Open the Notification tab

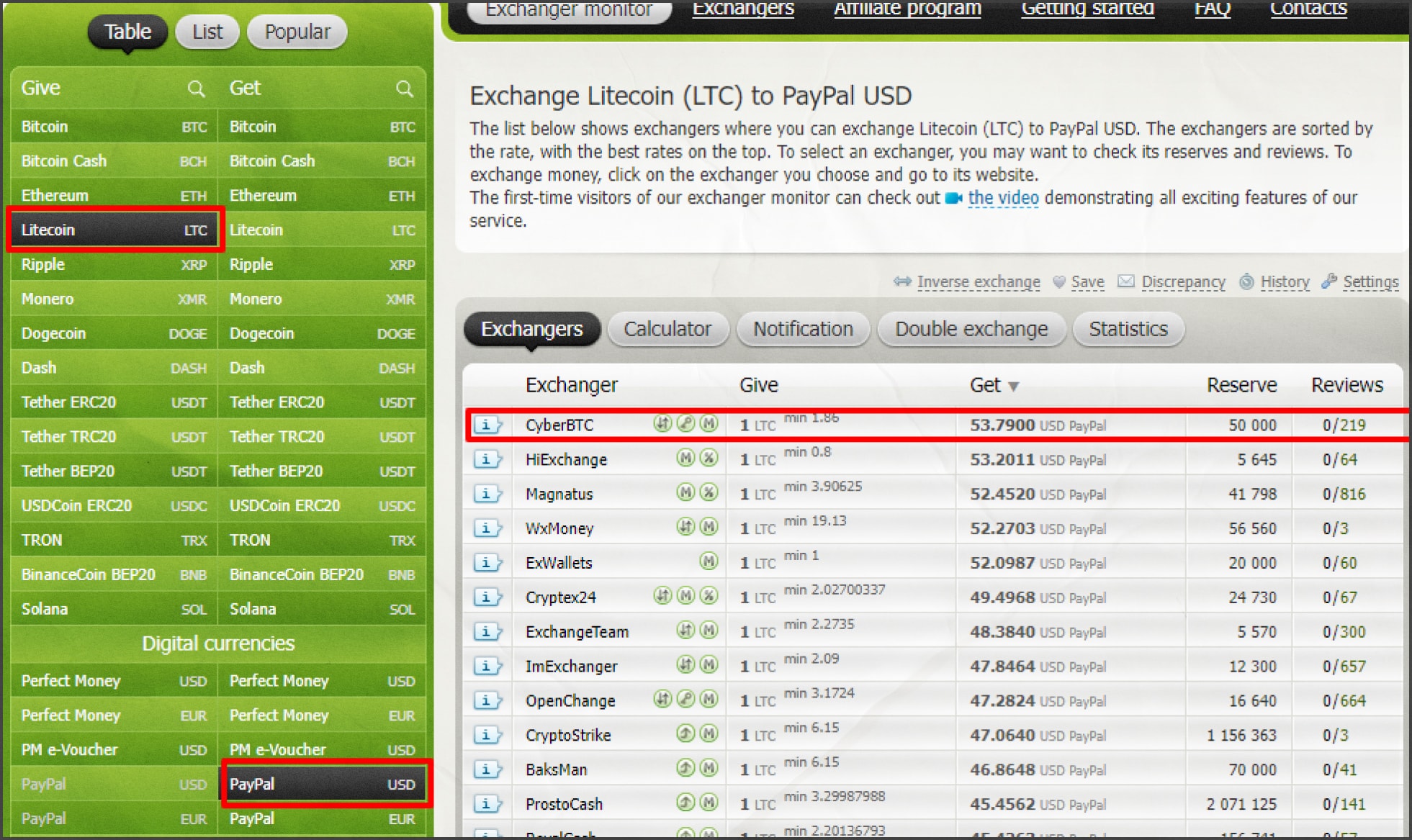803,329
